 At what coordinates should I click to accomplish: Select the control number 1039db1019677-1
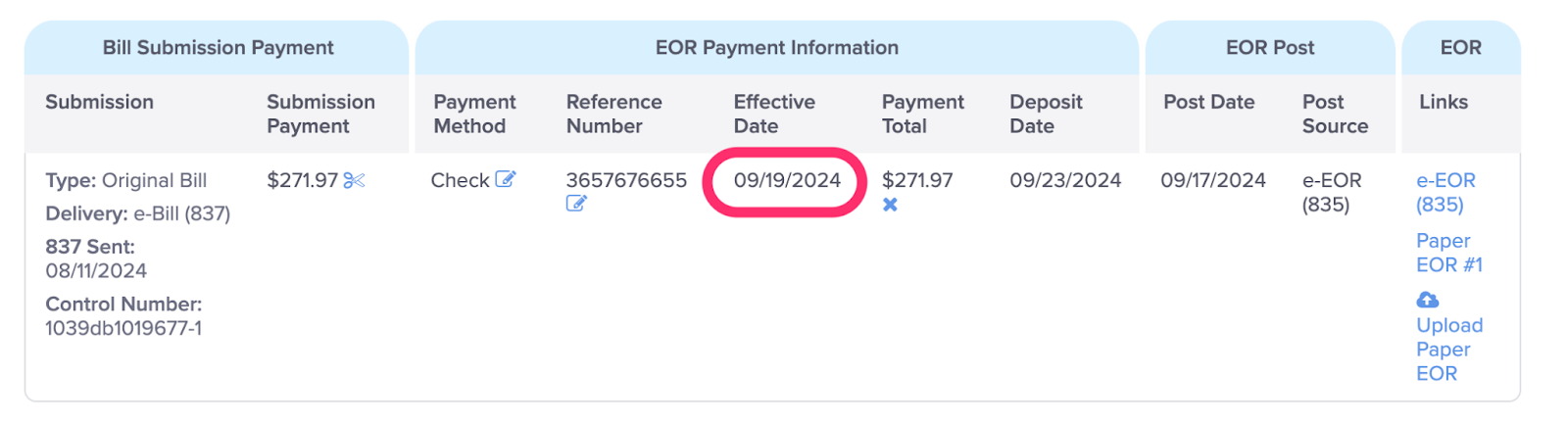(123, 328)
